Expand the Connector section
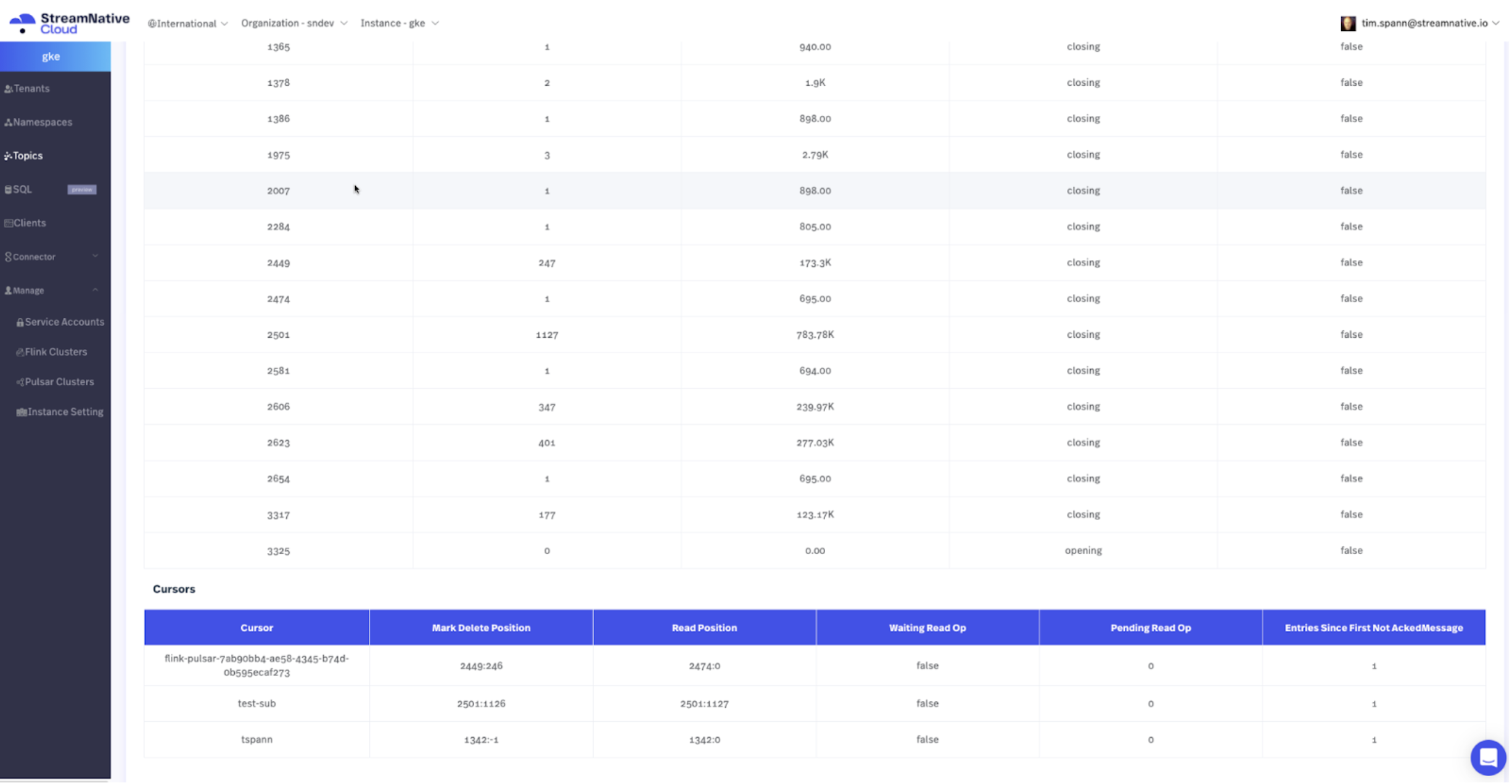 (95, 255)
